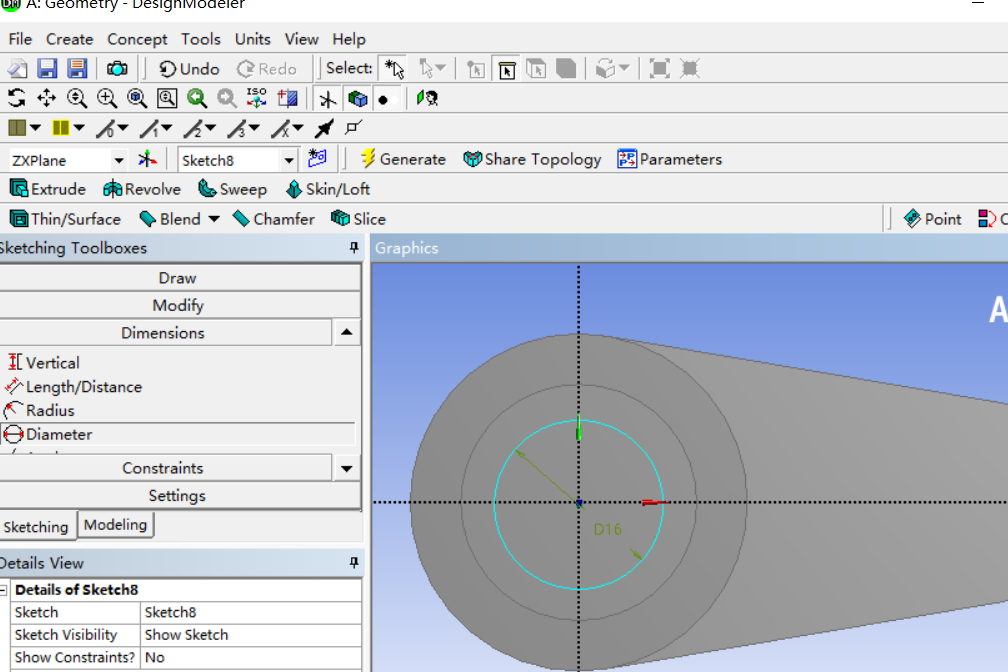Click the Zoom to Fit icon
The height and width of the screenshot is (672, 1008).
point(136,98)
